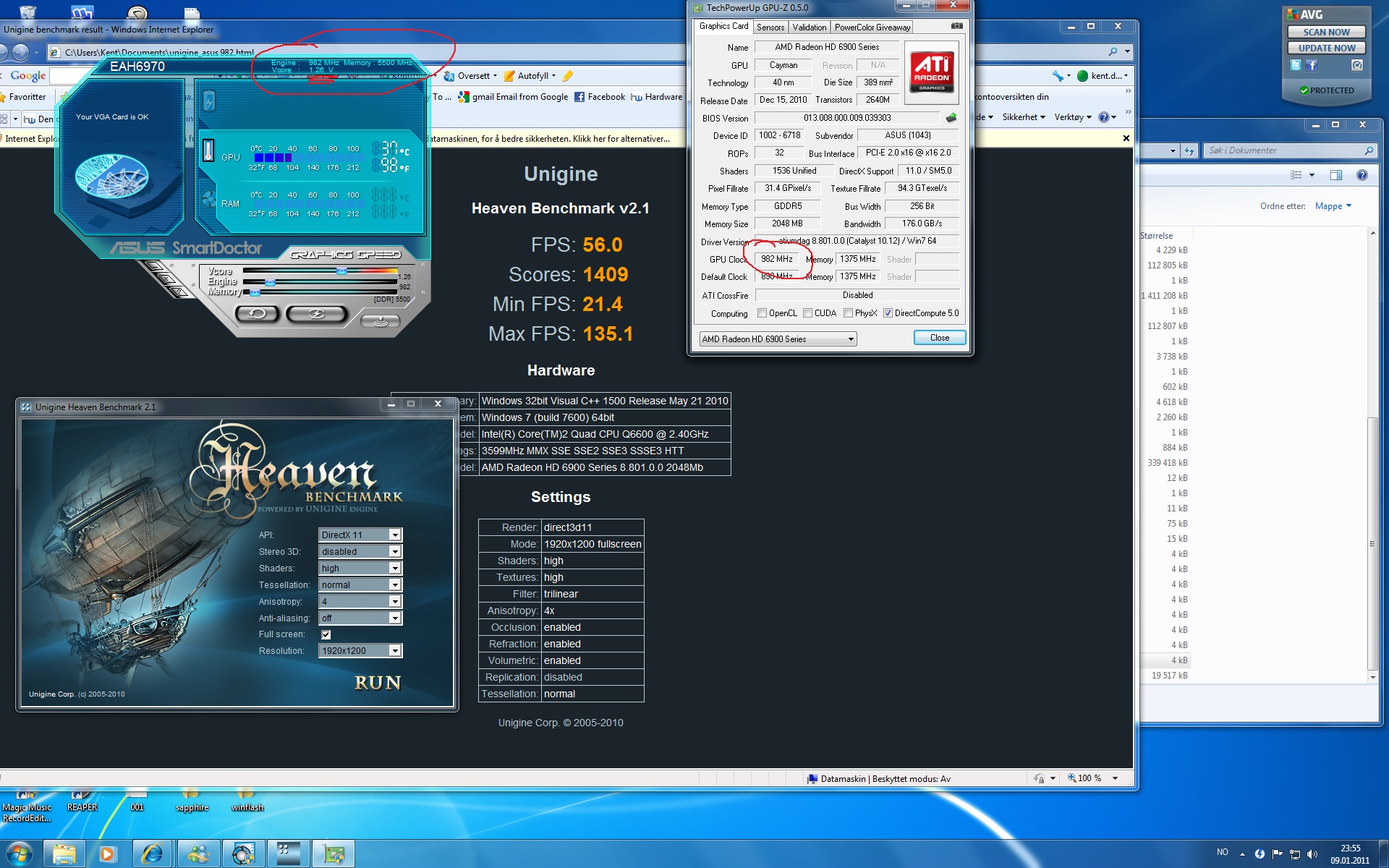Click the GPU-Z taskbar icon
The height and width of the screenshot is (868, 1389).
(x=334, y=854)
